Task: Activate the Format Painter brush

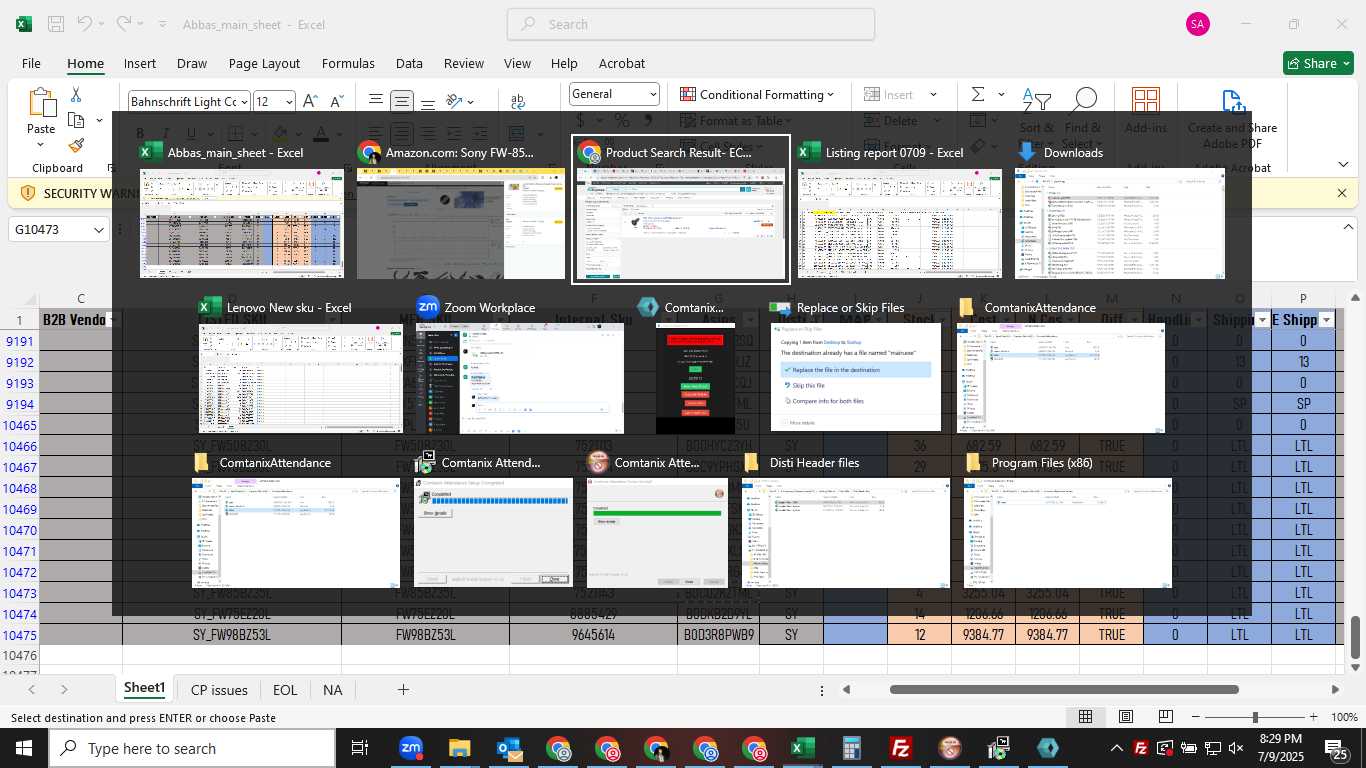Action: [x=76, y=145]
